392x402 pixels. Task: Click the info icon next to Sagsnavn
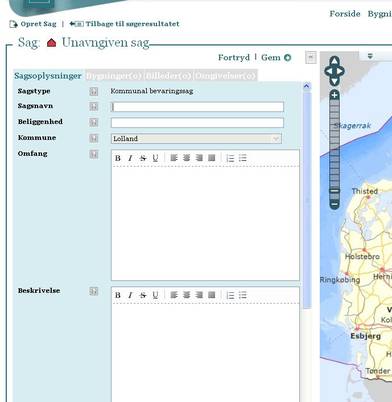[94, 106]
